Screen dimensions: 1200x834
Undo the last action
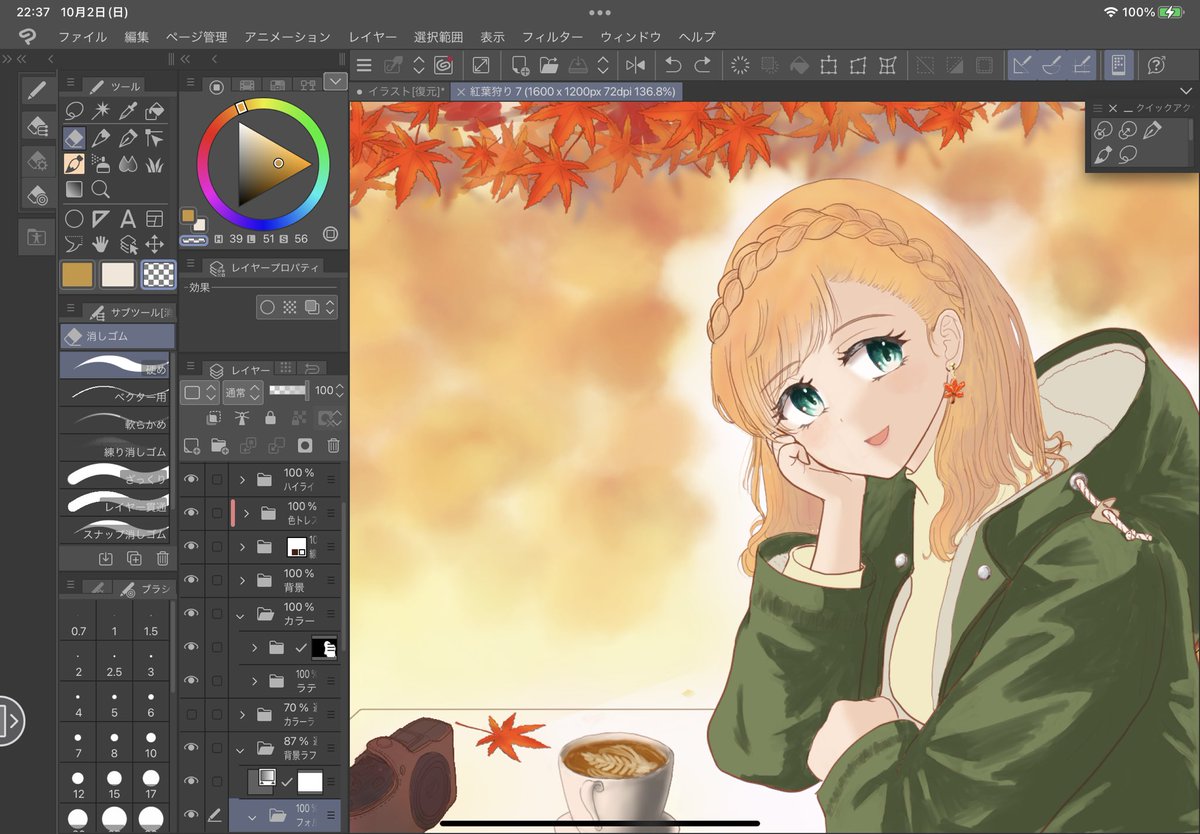(673, 65)
